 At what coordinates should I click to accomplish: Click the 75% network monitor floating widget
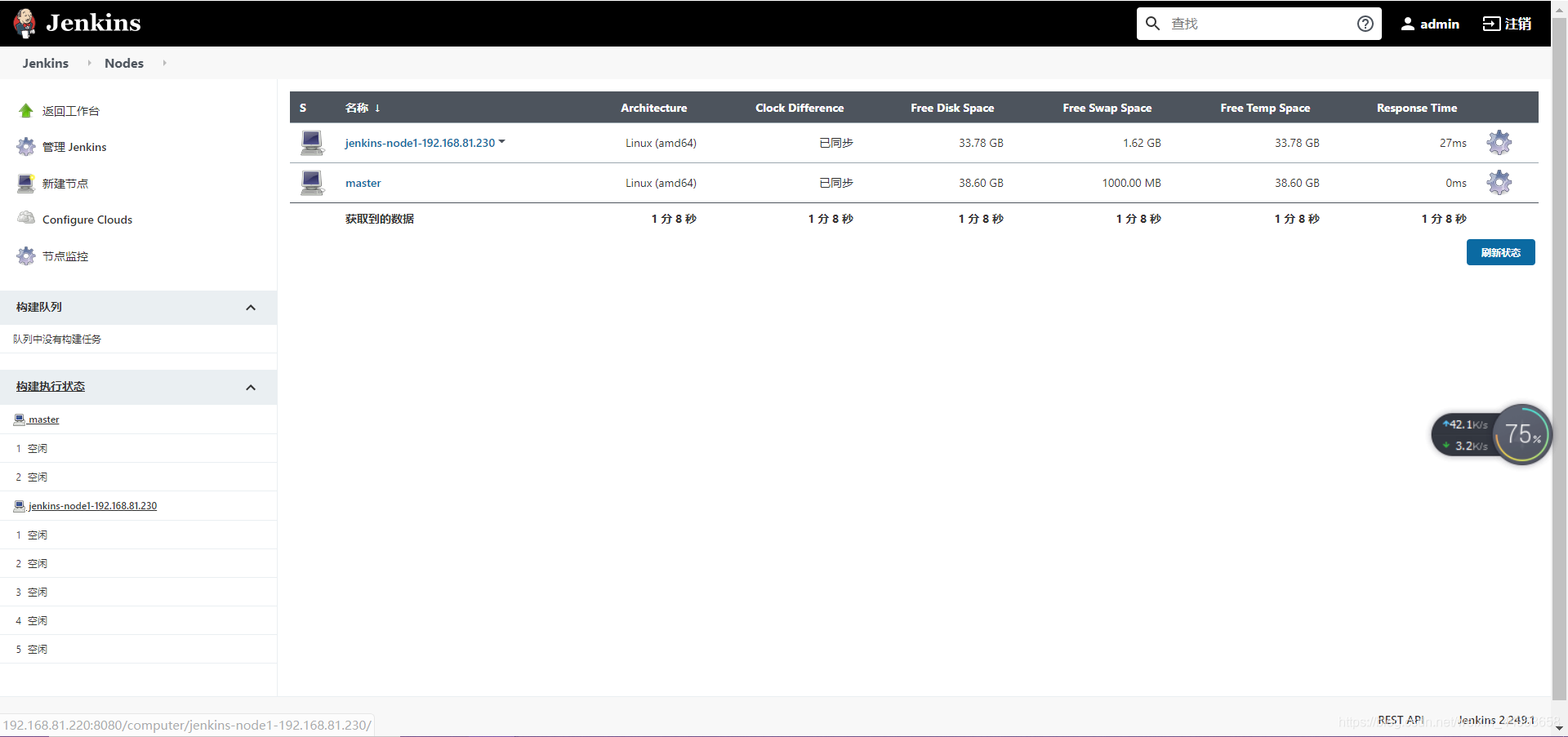click(1491, 434)
